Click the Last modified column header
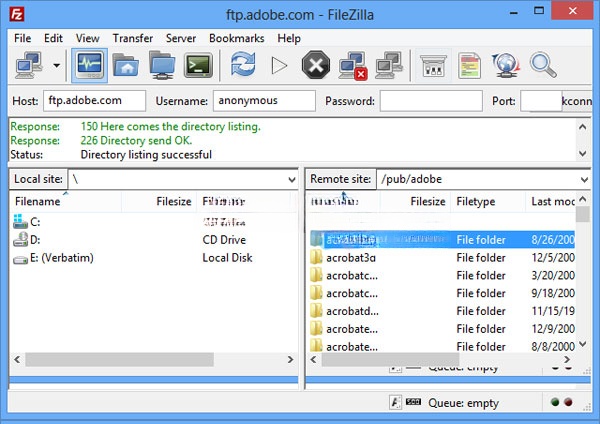The height and width of the screenshot is (424, 600). click(x=551, y=201)
